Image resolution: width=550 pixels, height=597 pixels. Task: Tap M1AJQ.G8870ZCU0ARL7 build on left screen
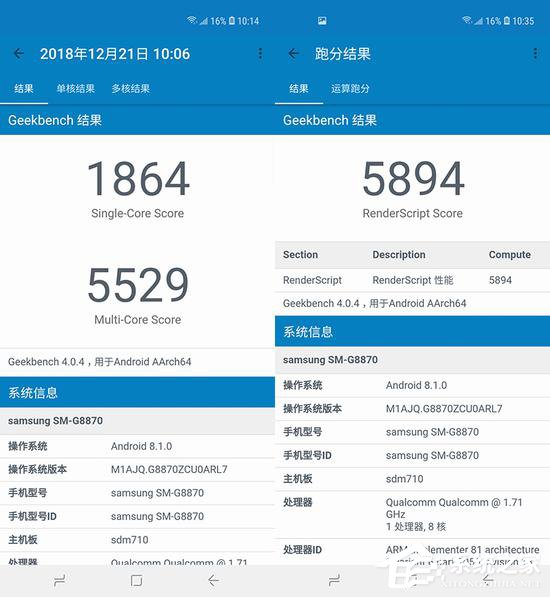pyautogui.click(x=169, y=469)
